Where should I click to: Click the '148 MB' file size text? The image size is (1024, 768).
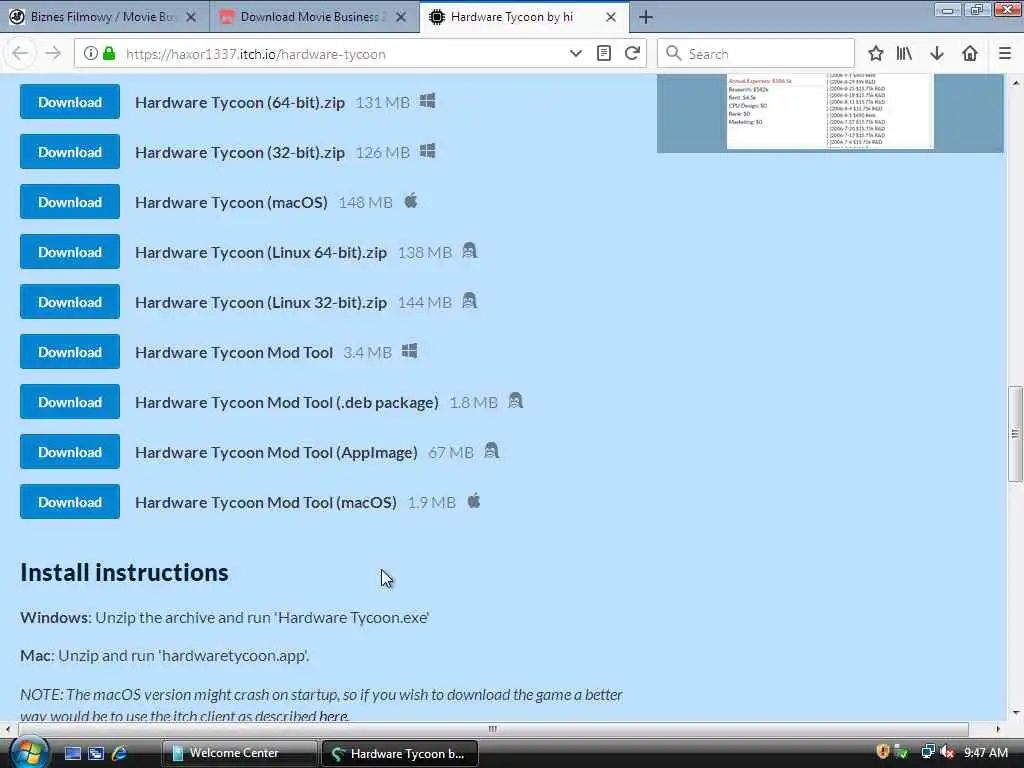click(x=365, y=202)
